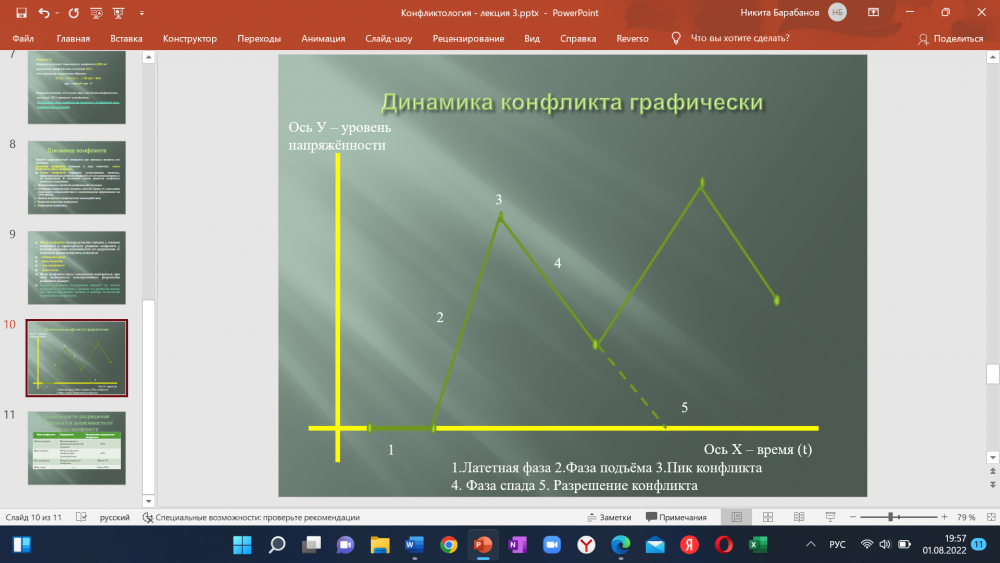Open the Рецензирование tab
The height and width of the screenshot is (563, 1000).
tap(468, 38)
